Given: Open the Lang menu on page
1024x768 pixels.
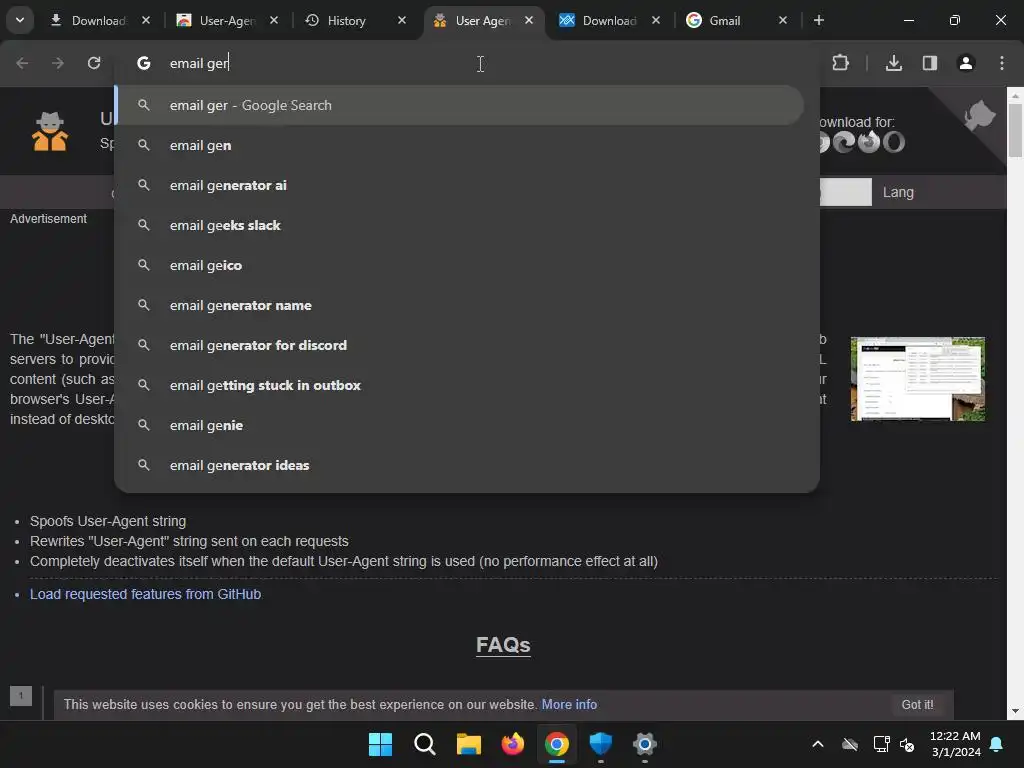Looking at the screenshot, I should coord(898,192).
